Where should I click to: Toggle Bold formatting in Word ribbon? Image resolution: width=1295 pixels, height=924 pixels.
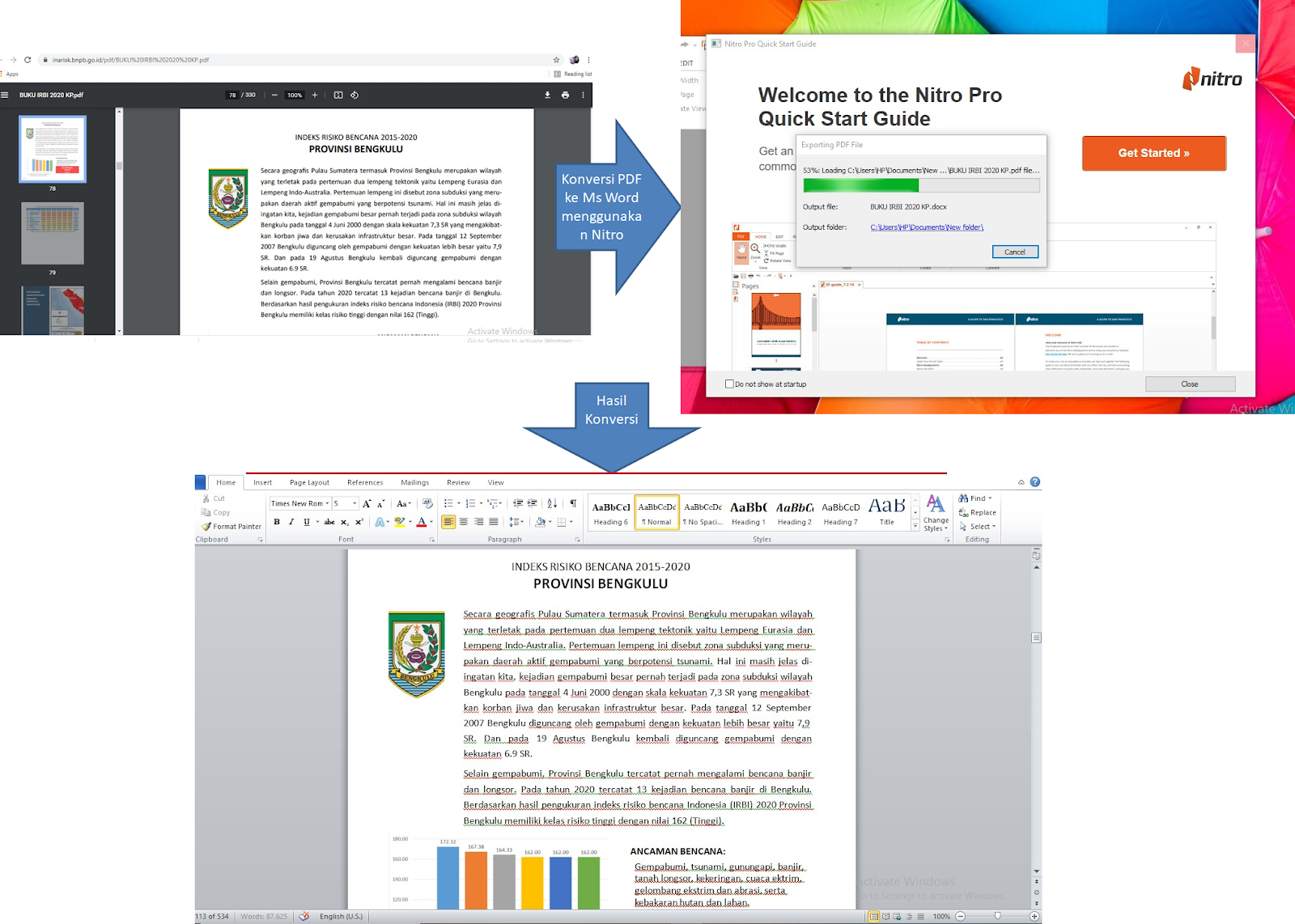point(277,523)
